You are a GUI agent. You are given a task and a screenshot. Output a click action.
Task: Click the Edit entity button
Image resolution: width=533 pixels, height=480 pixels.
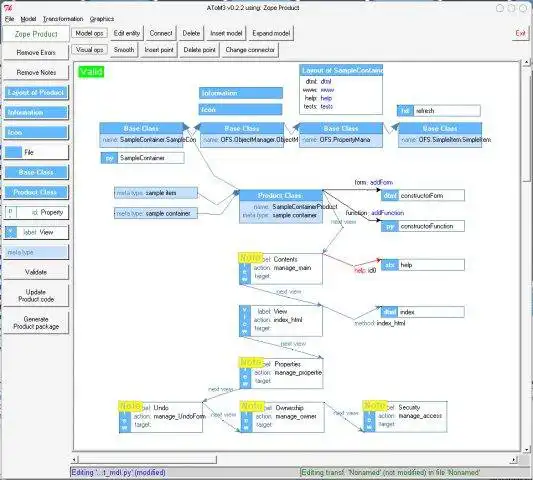point(127,33)
